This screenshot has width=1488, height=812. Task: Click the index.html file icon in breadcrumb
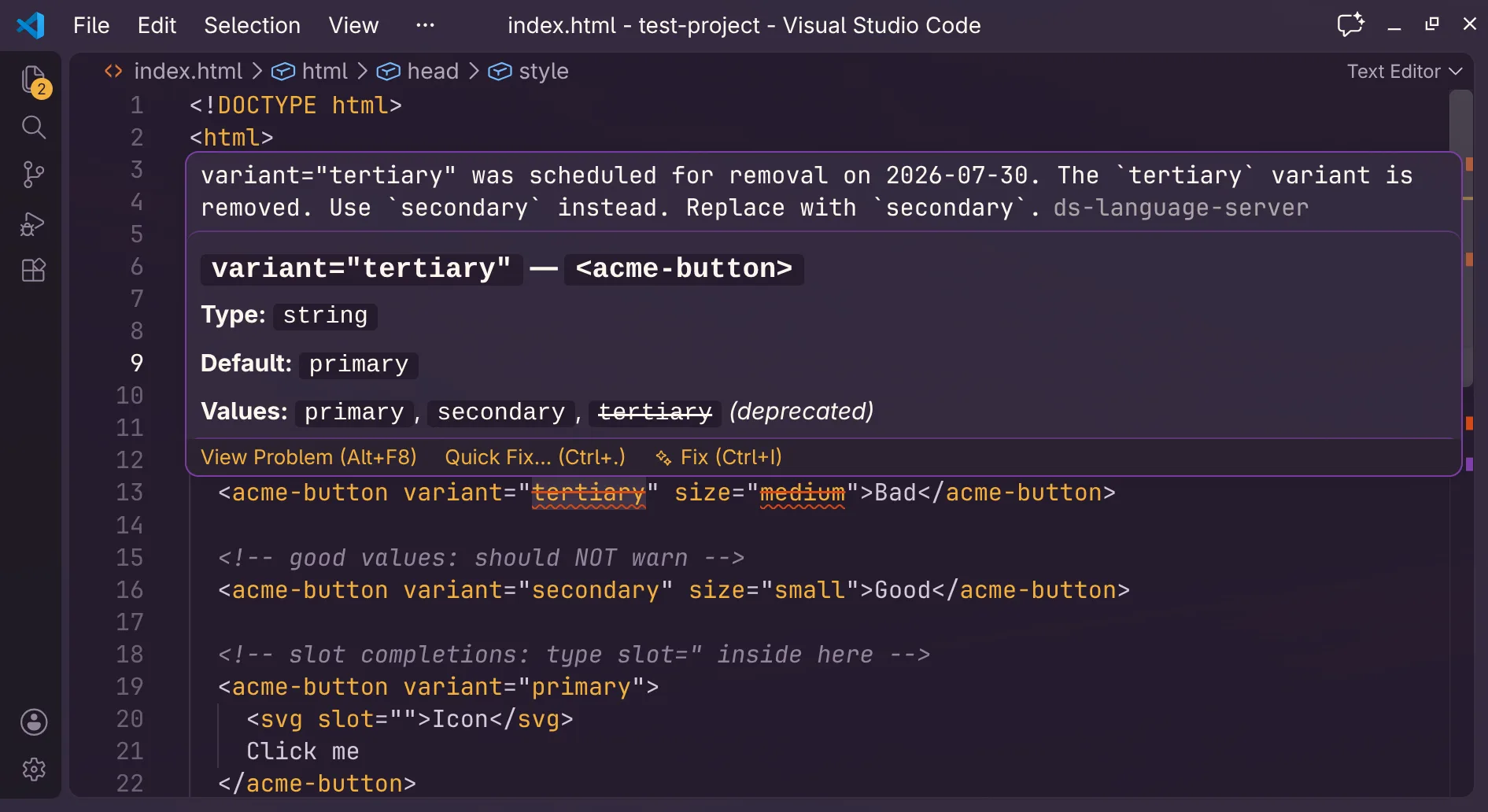(x=113, y=72)
